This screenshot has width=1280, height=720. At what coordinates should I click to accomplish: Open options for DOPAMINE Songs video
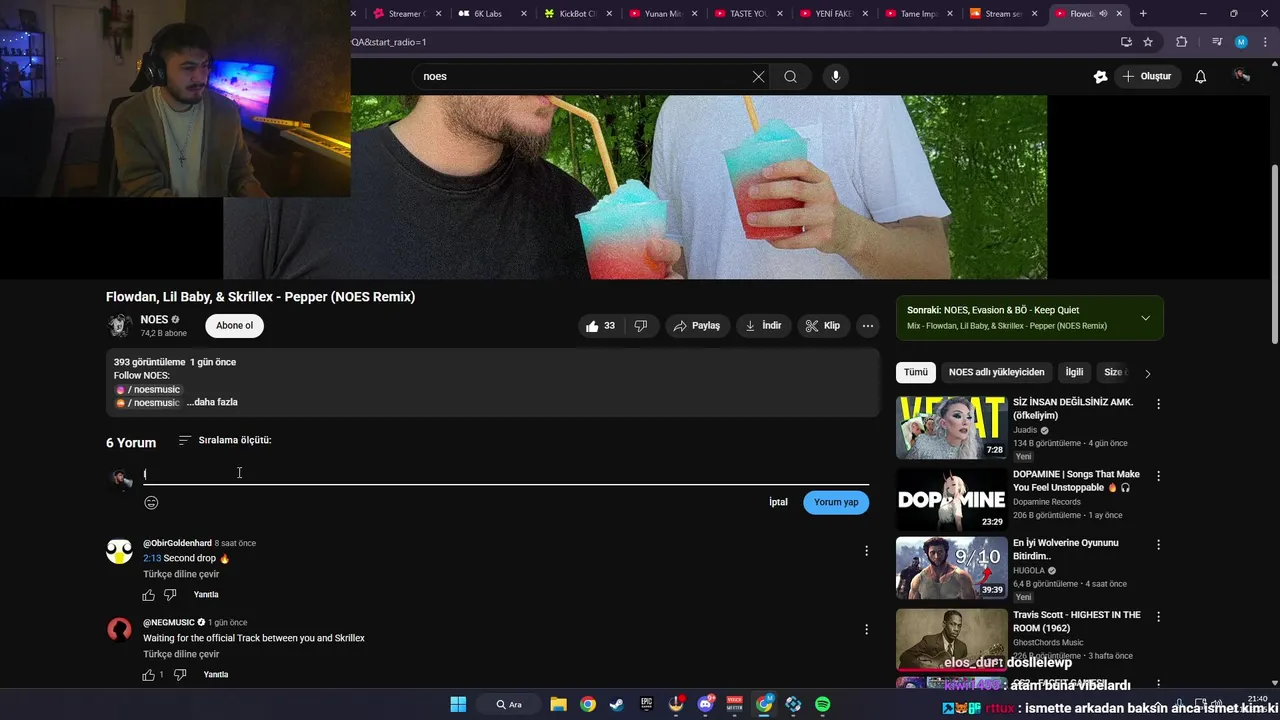tap(1158, 475)
